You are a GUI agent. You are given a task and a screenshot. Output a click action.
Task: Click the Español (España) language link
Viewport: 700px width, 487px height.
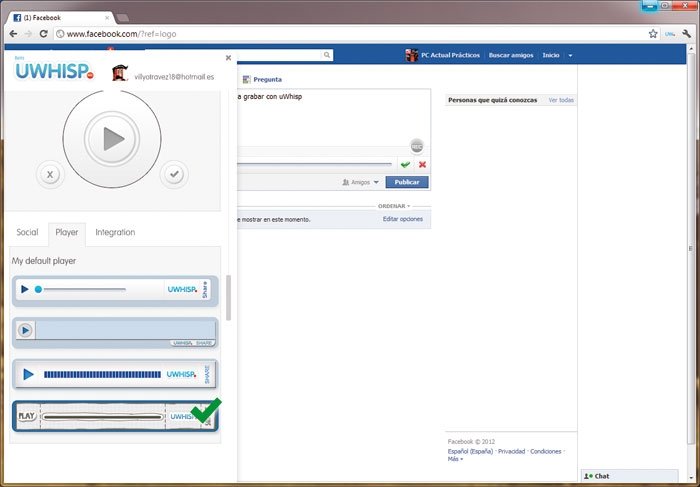pos(470,451)
